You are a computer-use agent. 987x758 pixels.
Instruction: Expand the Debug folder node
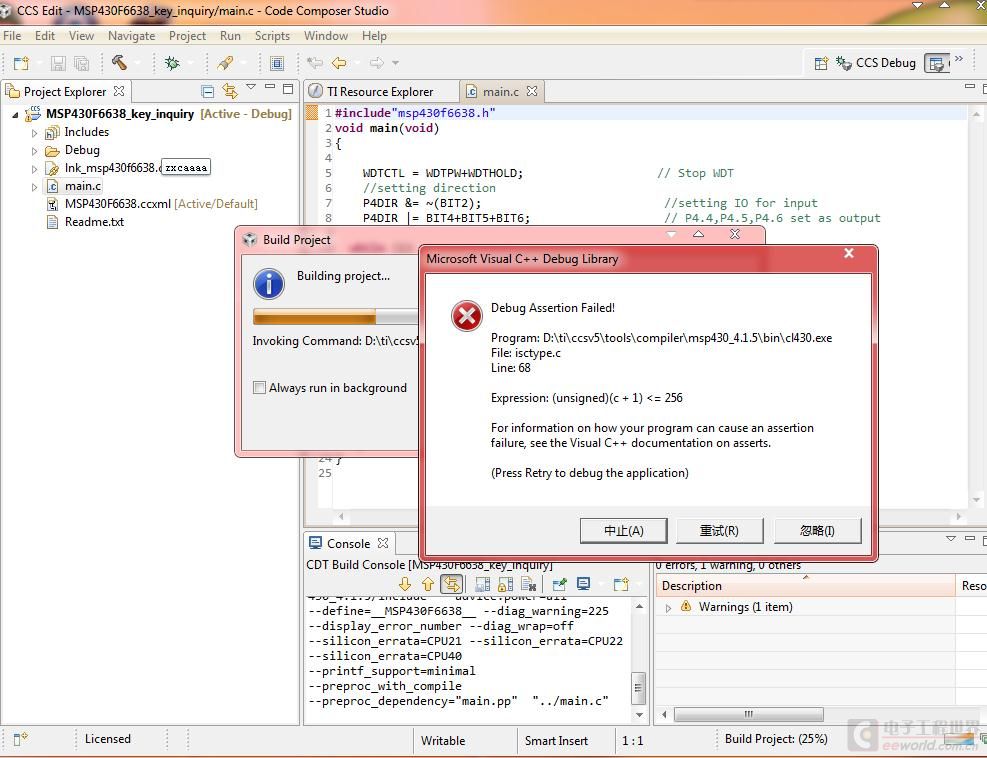pyautogui.click(x=35, y=151)
